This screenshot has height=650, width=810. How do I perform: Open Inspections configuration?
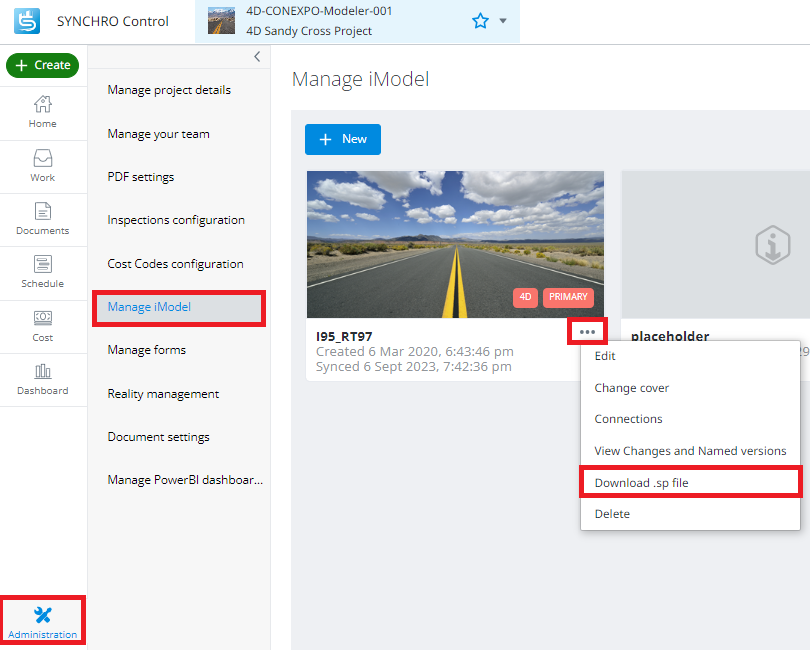pyautogui.click(x=176, y=220)
